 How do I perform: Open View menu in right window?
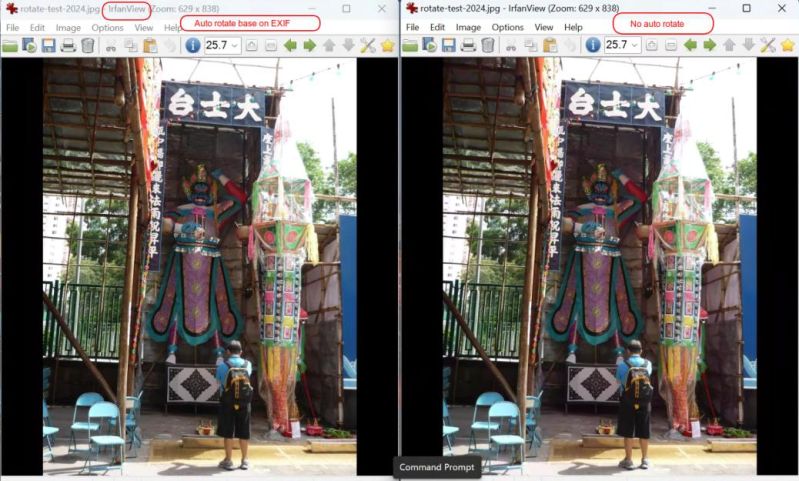[544, 27]
